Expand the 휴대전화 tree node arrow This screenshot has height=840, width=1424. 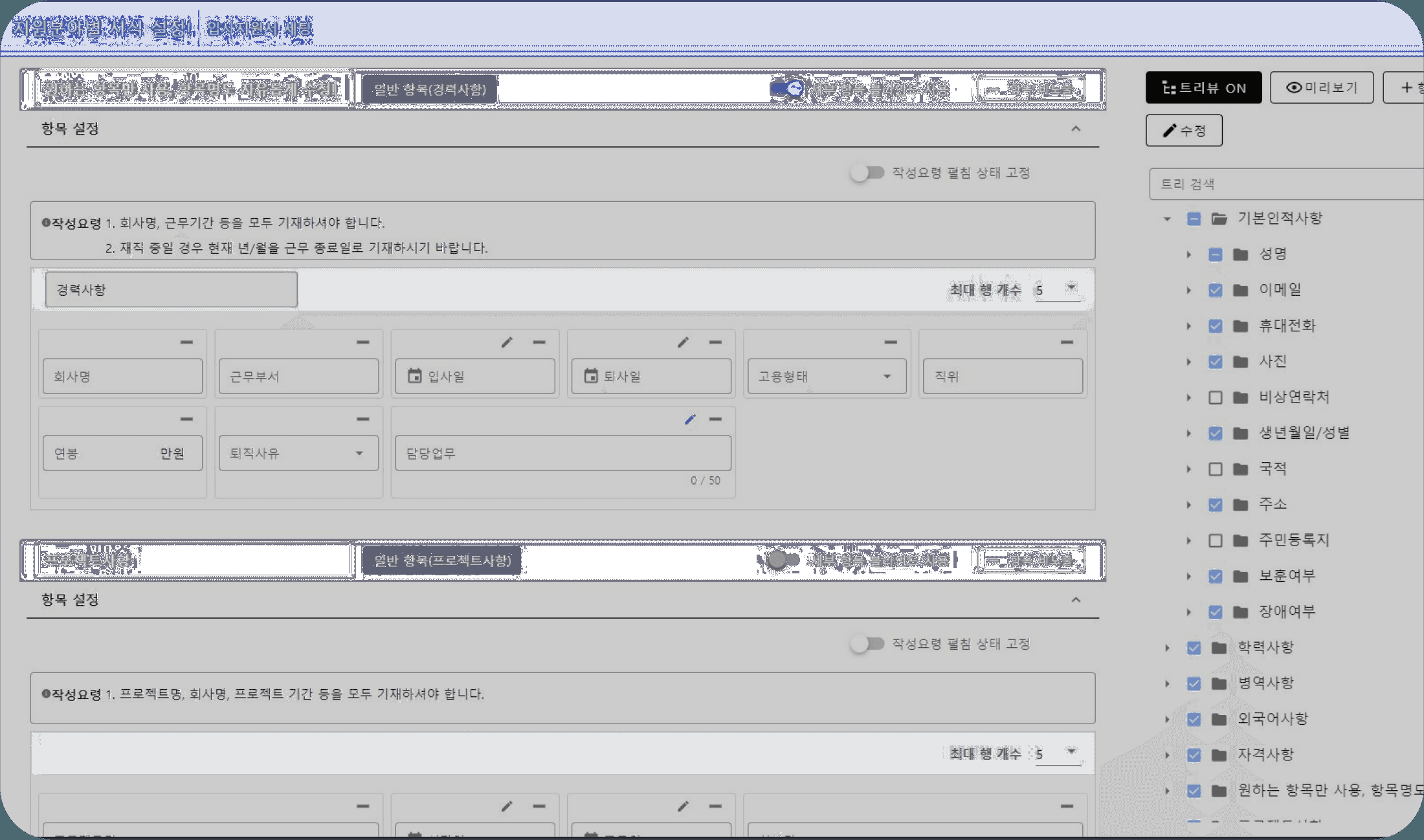click(x=1188, y=326)
